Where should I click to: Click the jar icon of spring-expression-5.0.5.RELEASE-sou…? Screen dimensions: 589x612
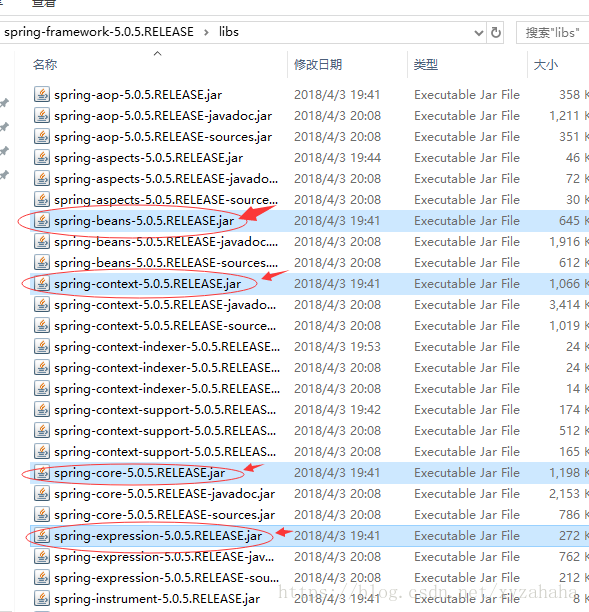(x=42, y=578)
